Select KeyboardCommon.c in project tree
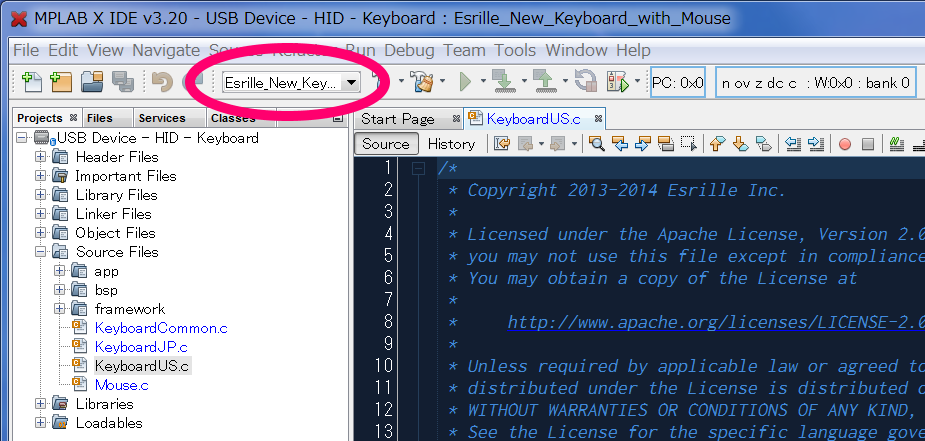 point(161,328)
